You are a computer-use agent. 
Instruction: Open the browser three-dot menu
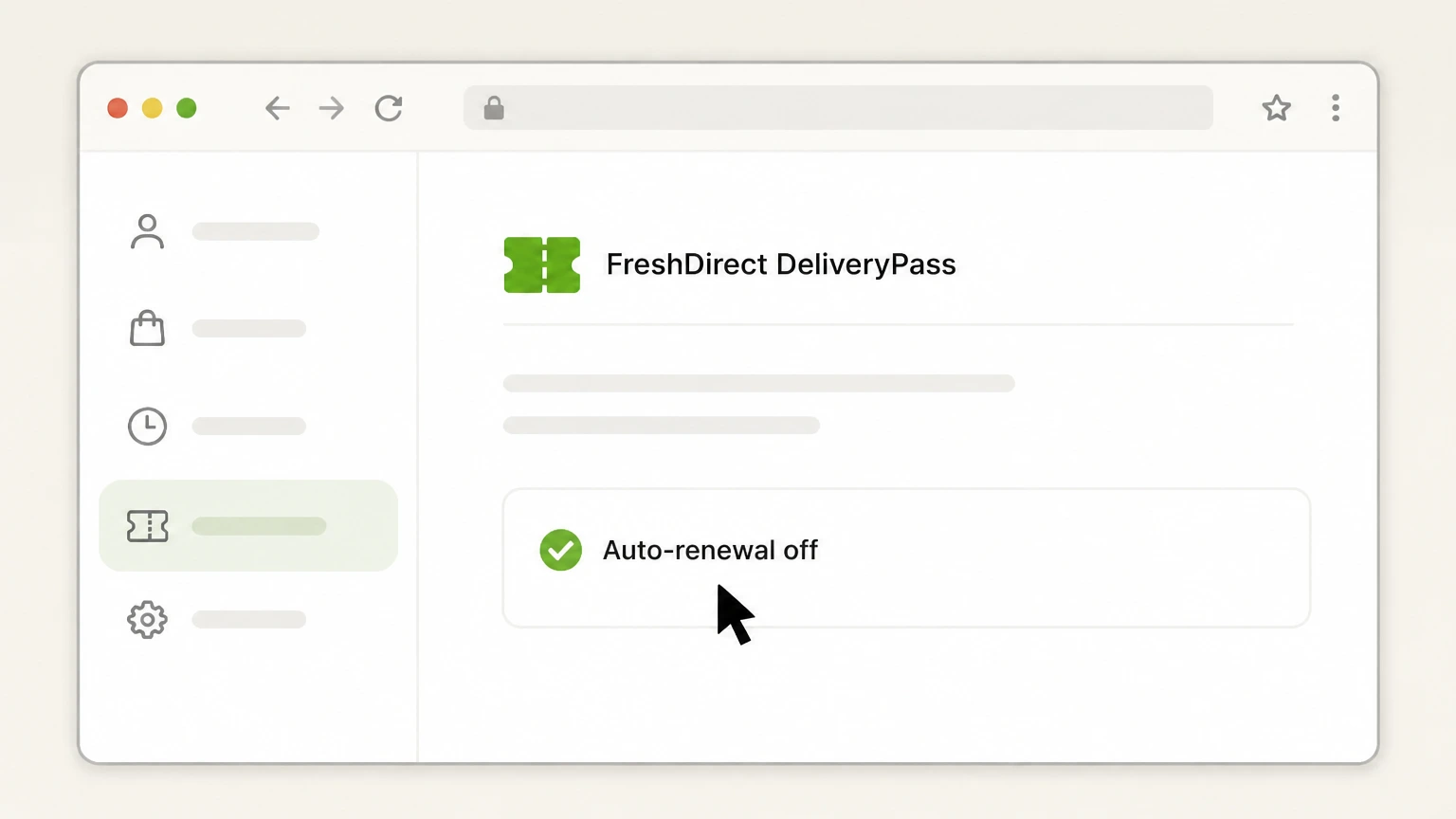(x=1336, y=108)
